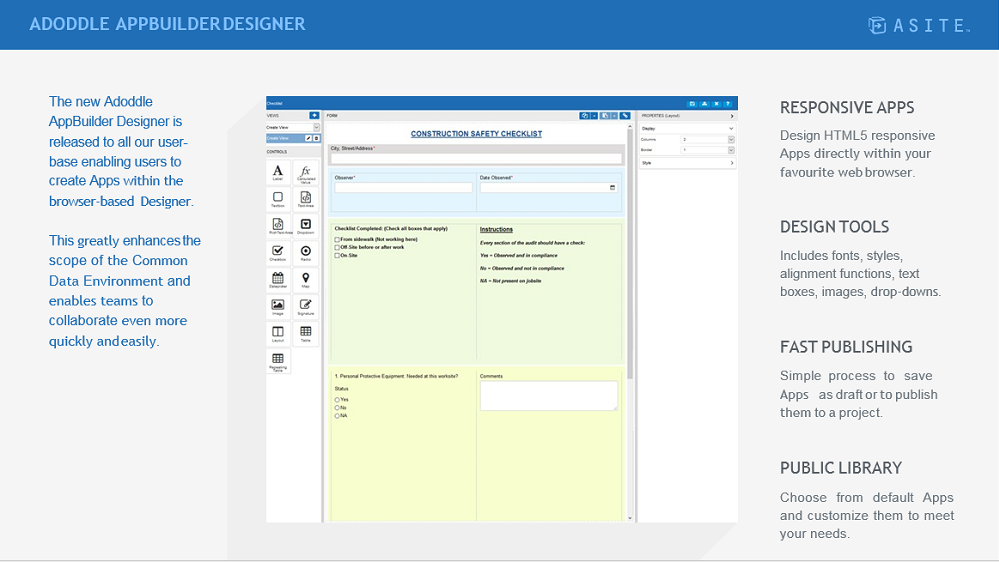Click the delete icon on Create View row
Viewport: 999px width, 562px height.
(316, 138)
